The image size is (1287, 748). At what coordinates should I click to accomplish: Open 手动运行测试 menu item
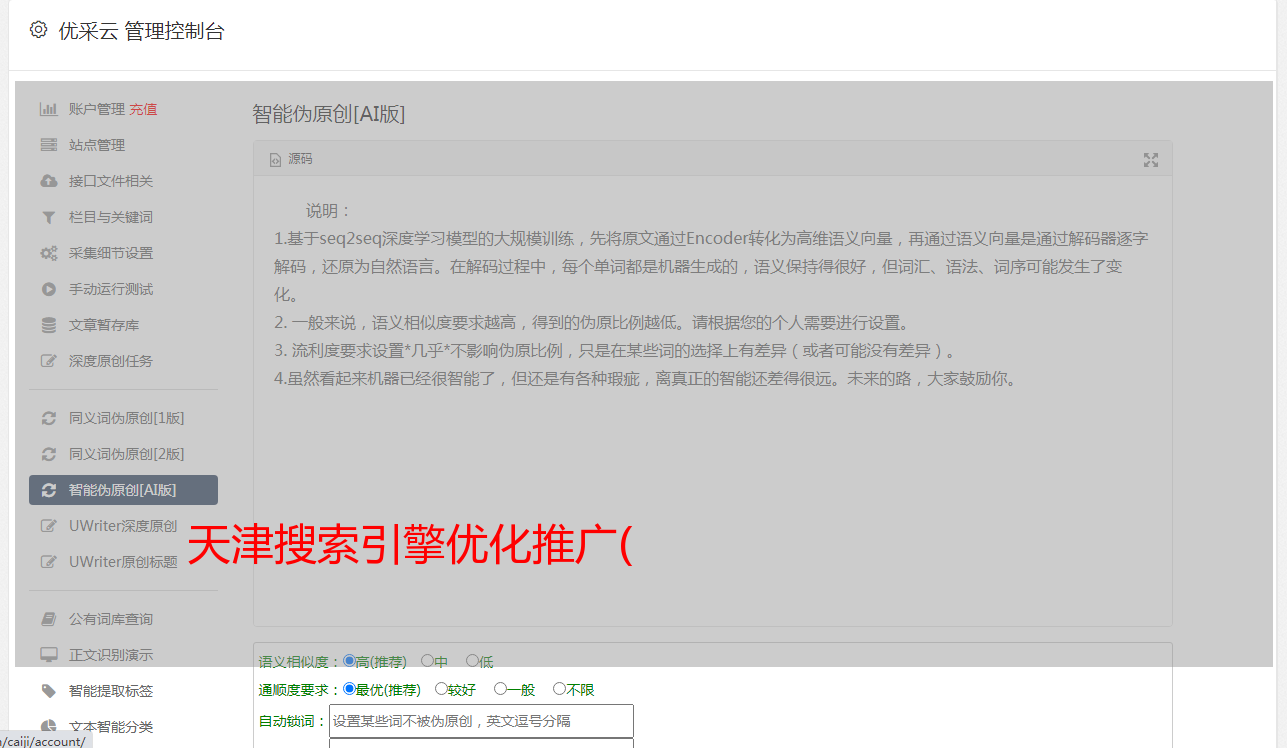click(x=111, y=289)
